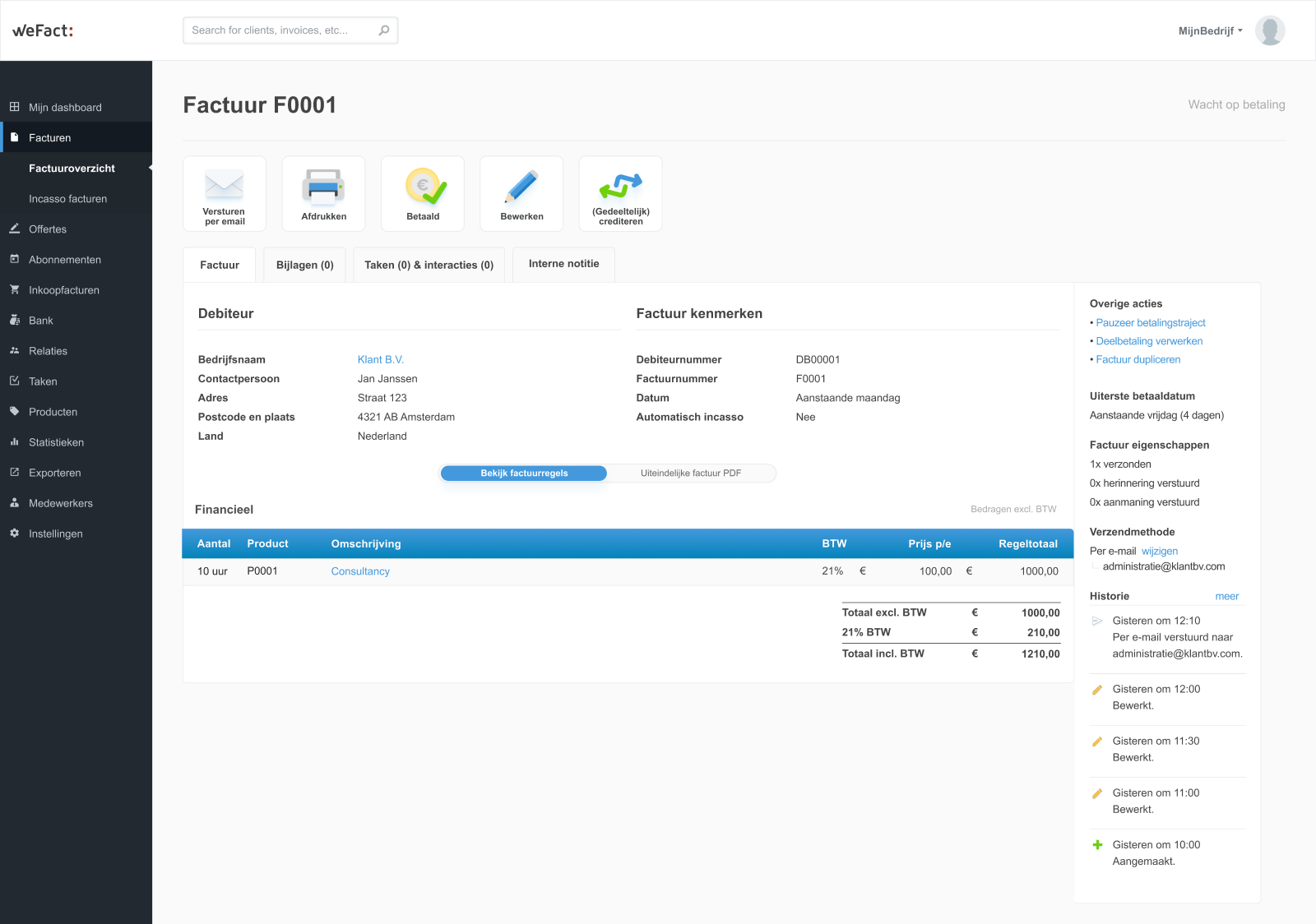Click the user avatar icon

(1269, 30)
